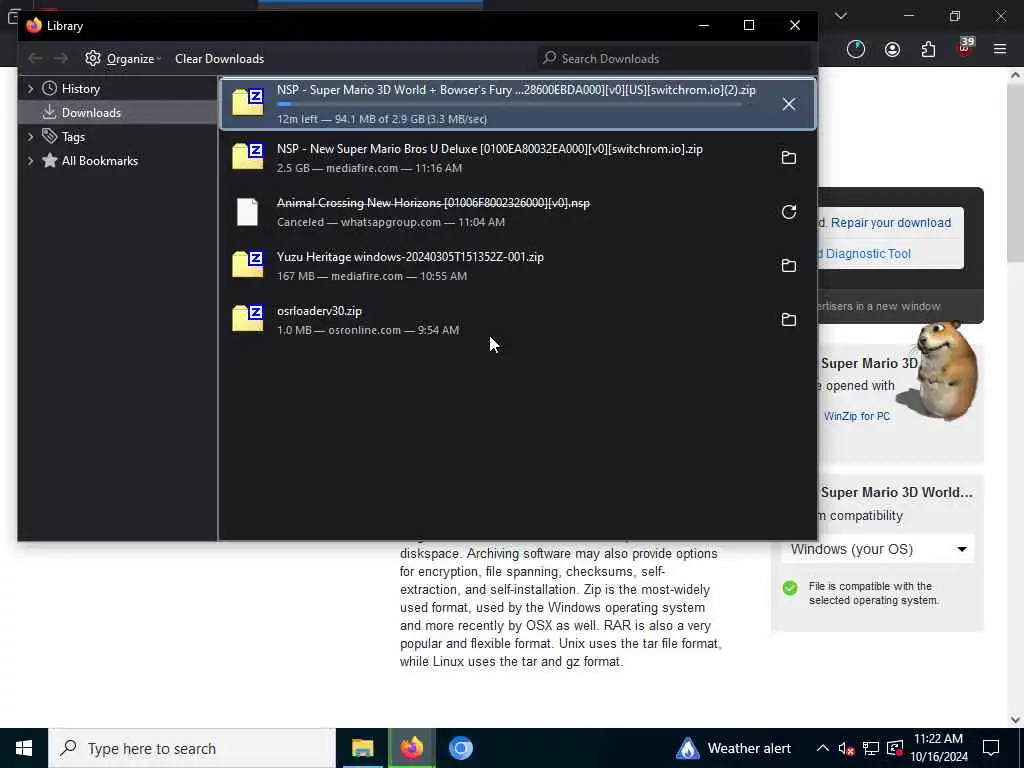1024x768 pixels.
Task: Click the blank file icon of Animal Crossing
Action: [x=248, y=212]
